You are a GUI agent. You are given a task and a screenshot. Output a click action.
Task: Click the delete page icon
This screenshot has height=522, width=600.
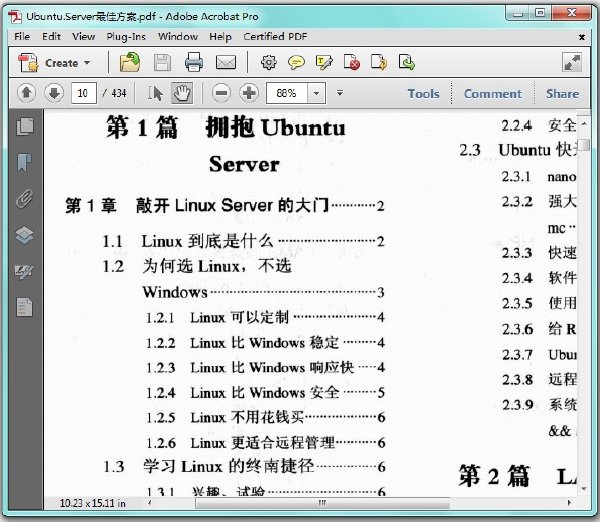tap(352, 62)
